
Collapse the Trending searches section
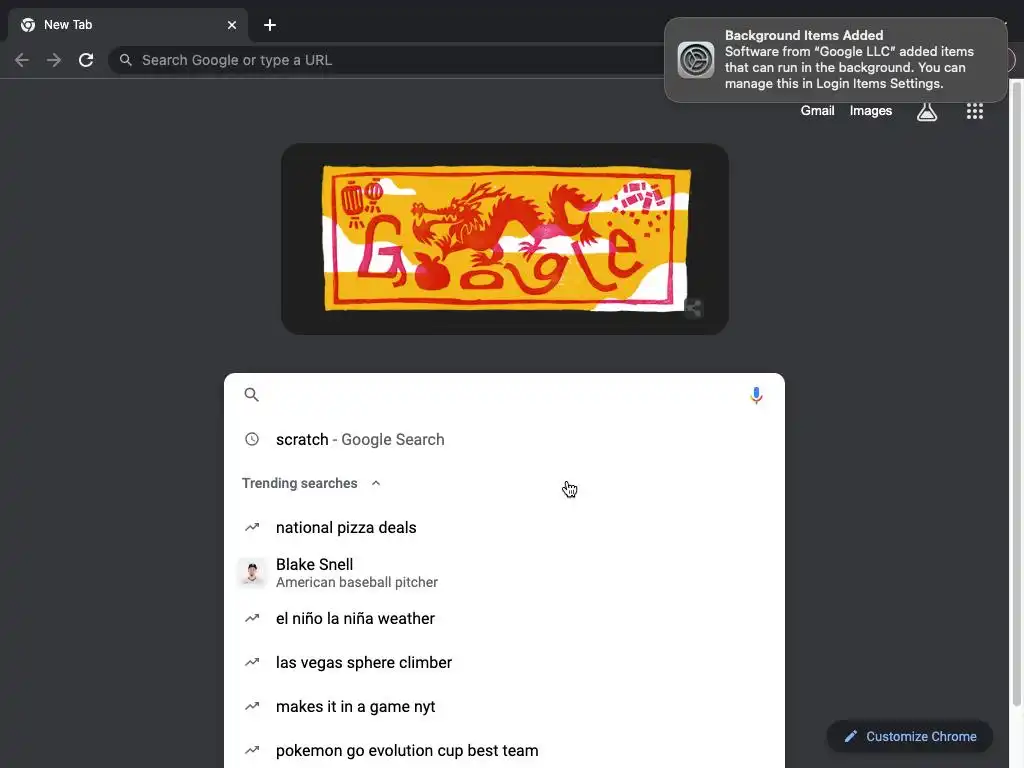tap(376, 483)
